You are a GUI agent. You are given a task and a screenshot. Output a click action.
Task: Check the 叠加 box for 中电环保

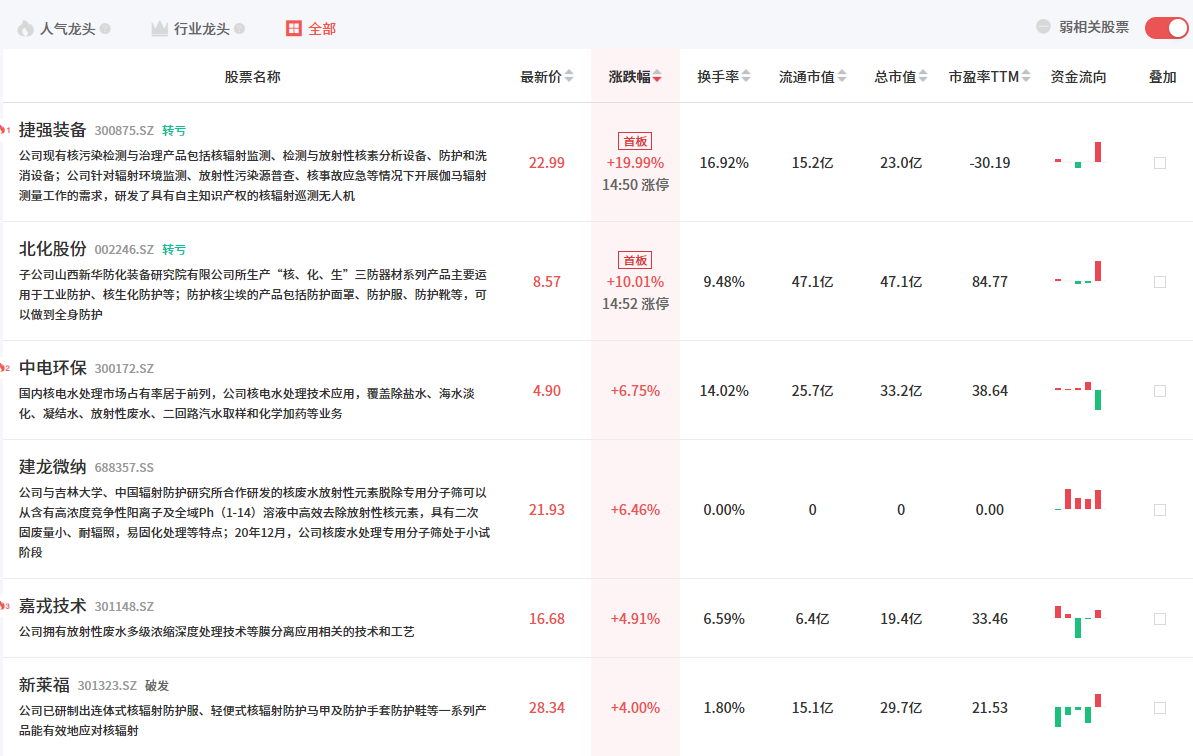click(1160, 391)
